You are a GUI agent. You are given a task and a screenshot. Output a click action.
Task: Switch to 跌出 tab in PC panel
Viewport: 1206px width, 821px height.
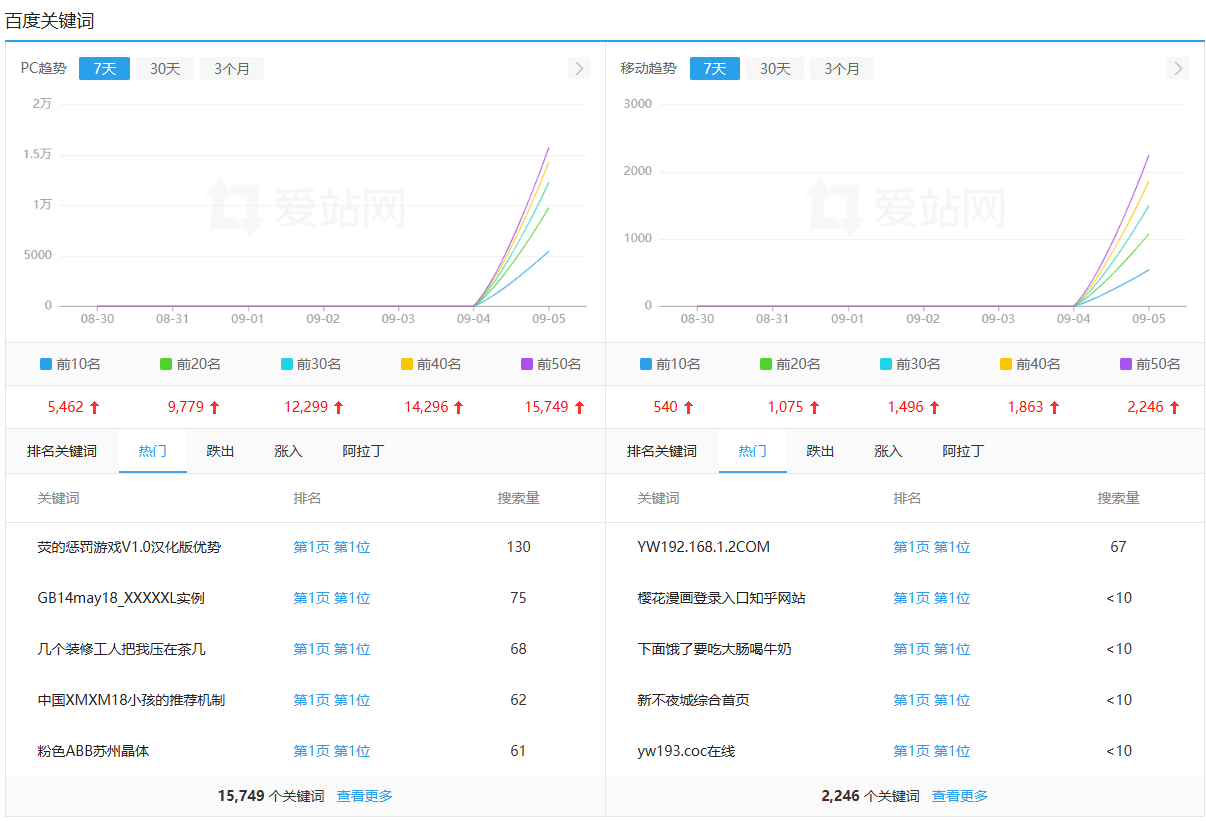coord(220,451)
